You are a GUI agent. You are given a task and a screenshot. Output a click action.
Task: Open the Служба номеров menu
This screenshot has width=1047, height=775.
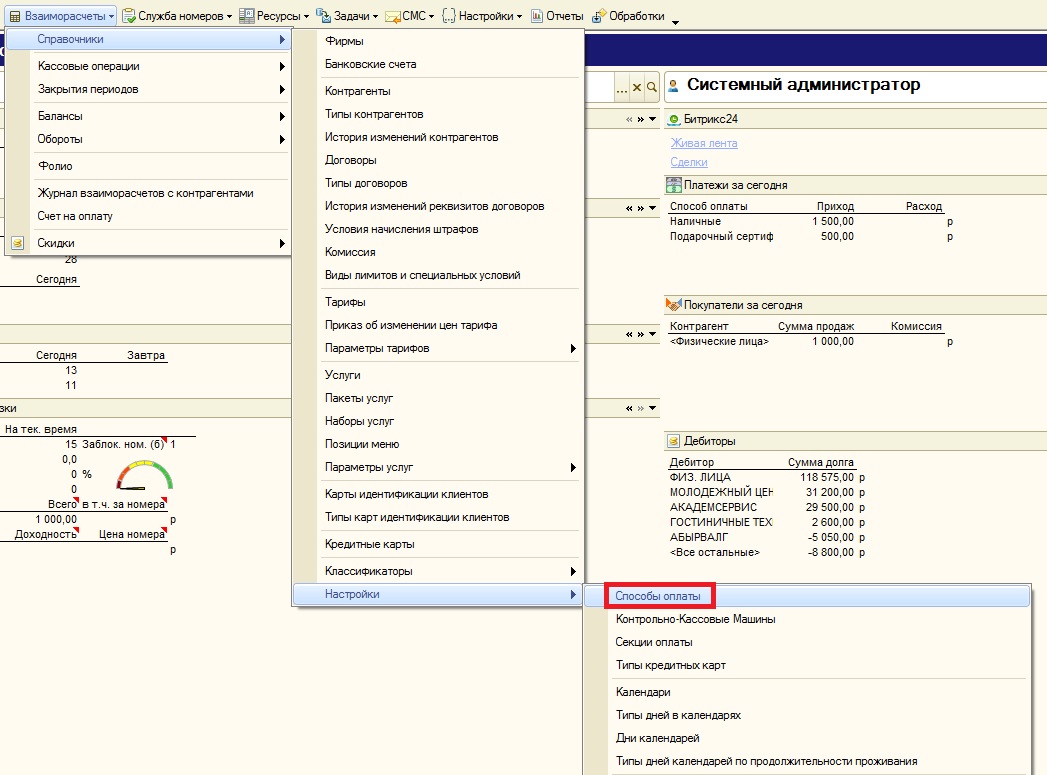(178, 16)
